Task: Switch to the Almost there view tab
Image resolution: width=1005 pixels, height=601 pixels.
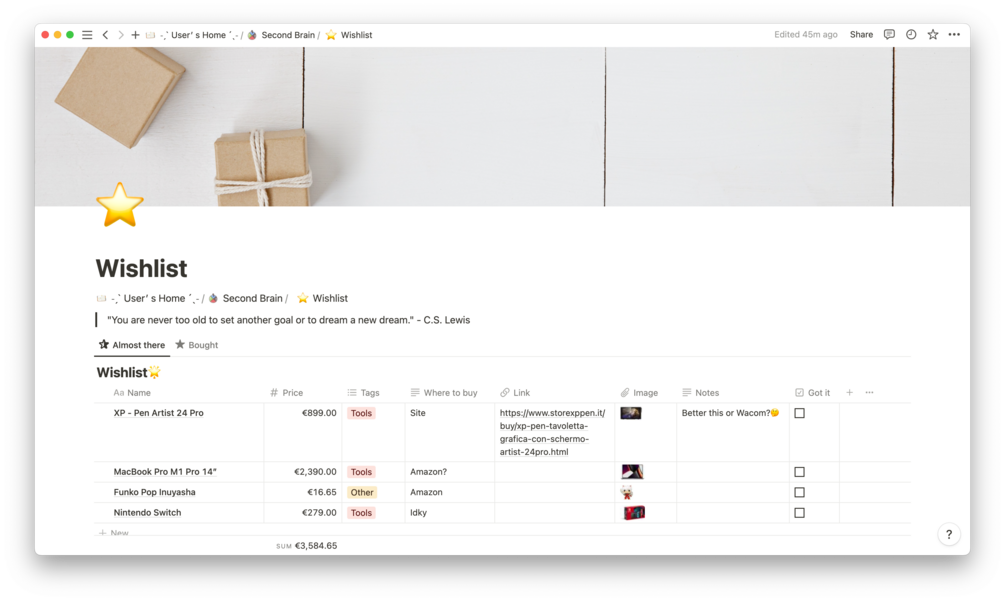Action: [x=132, y=345]
